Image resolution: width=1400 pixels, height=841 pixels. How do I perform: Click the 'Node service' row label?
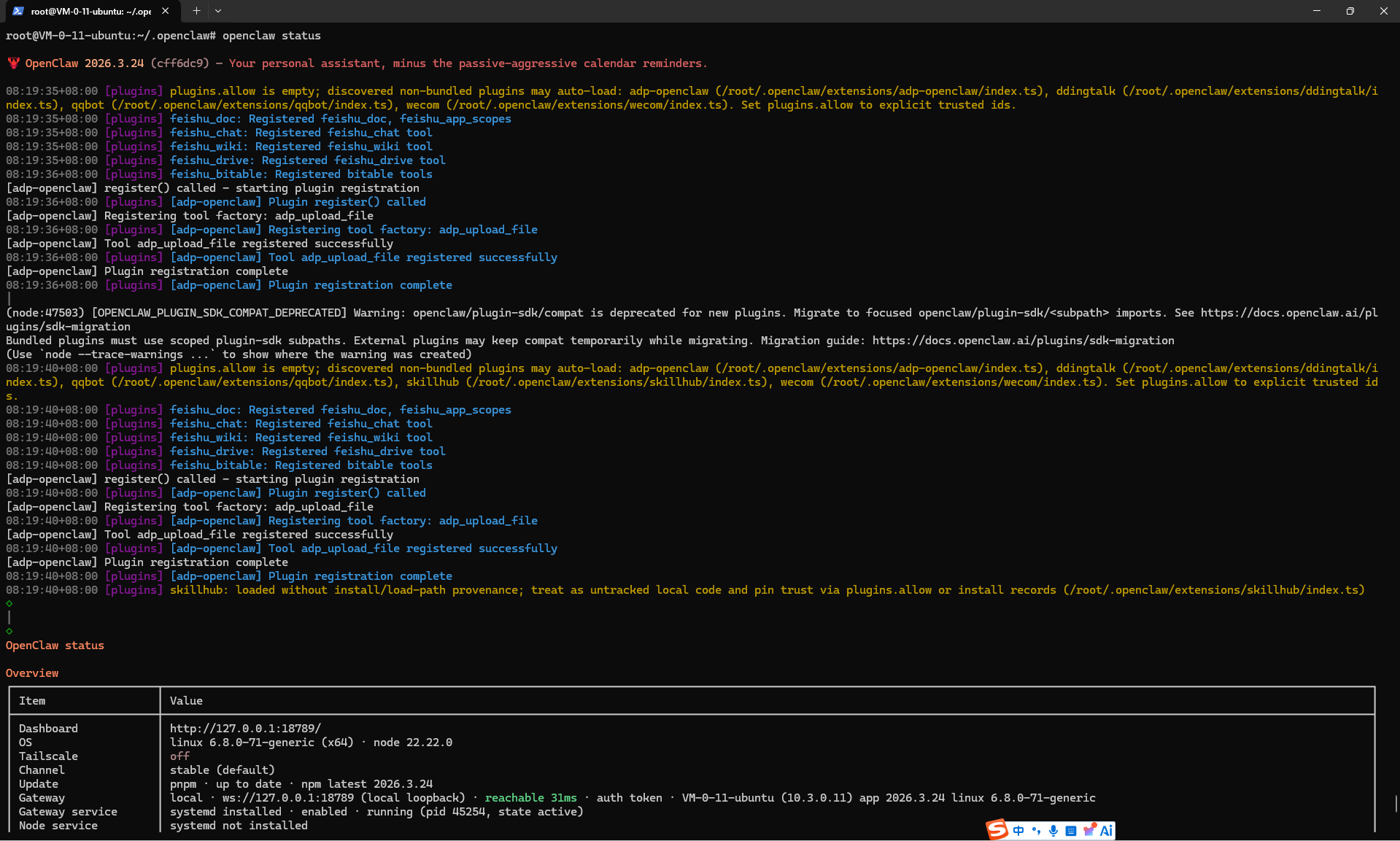[x=58, y=826]
